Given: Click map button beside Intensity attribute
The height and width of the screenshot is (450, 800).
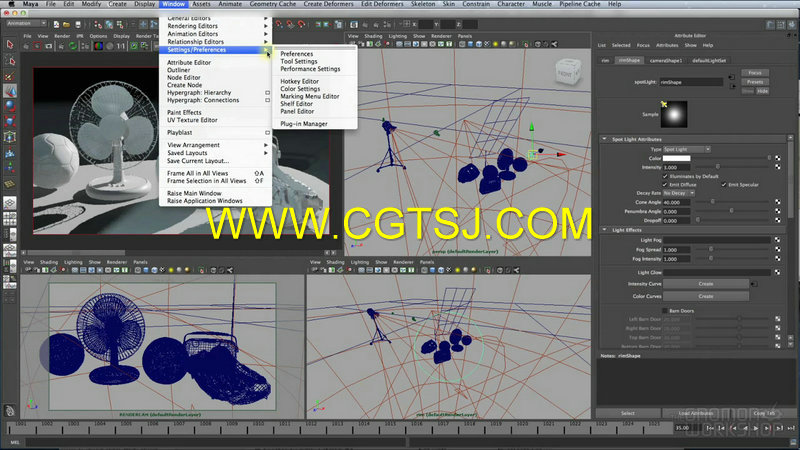Looking at the screenshot, I should click(778, 167).
